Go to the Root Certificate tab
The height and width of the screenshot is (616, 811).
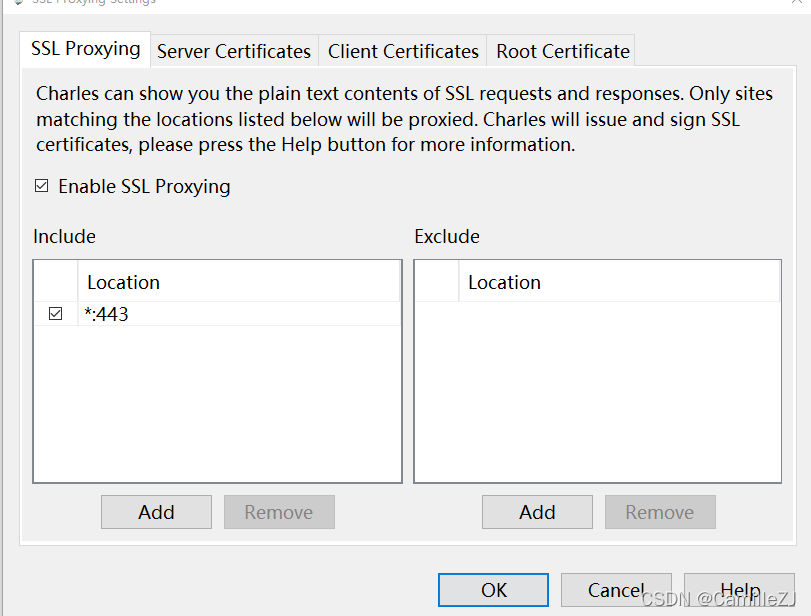(x=563, y=51)
